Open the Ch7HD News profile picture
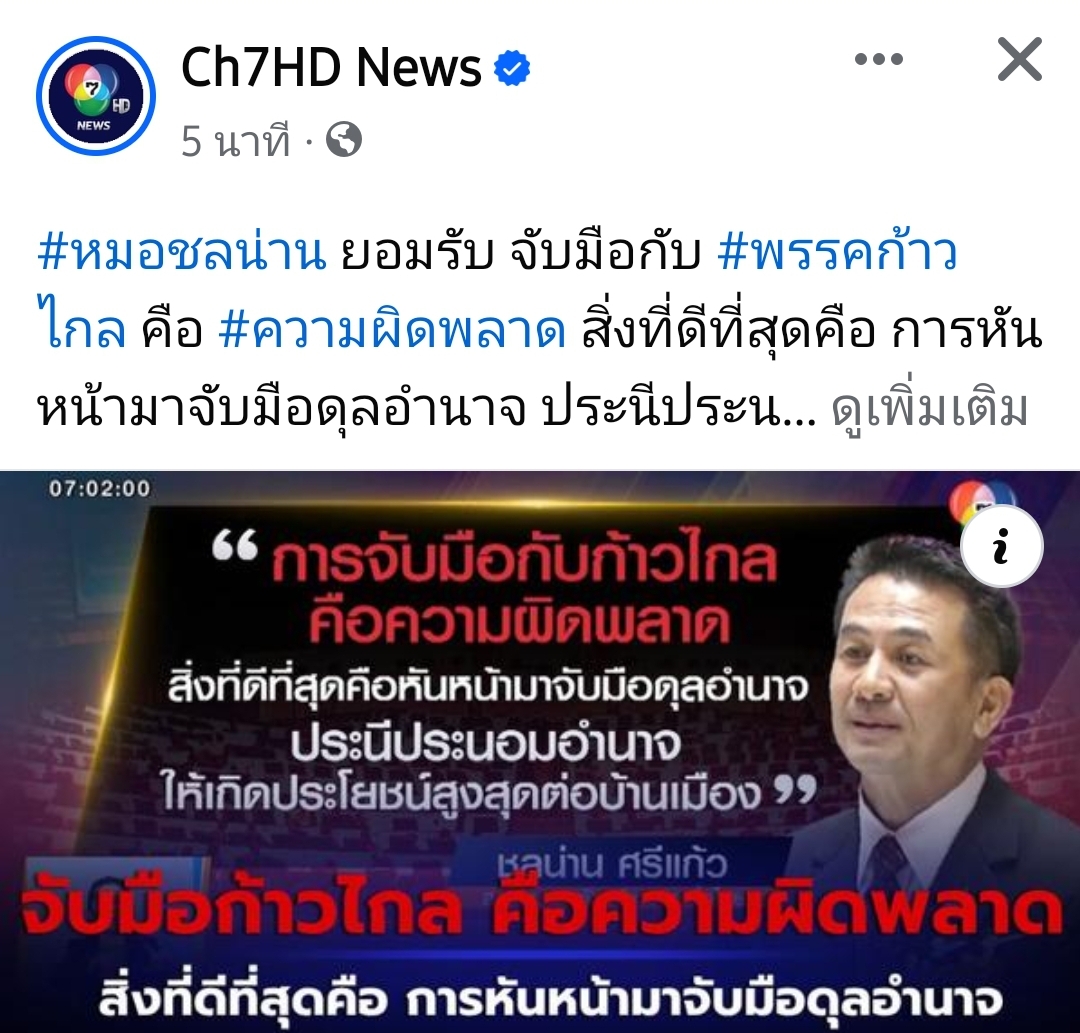 tap(96, 96)
